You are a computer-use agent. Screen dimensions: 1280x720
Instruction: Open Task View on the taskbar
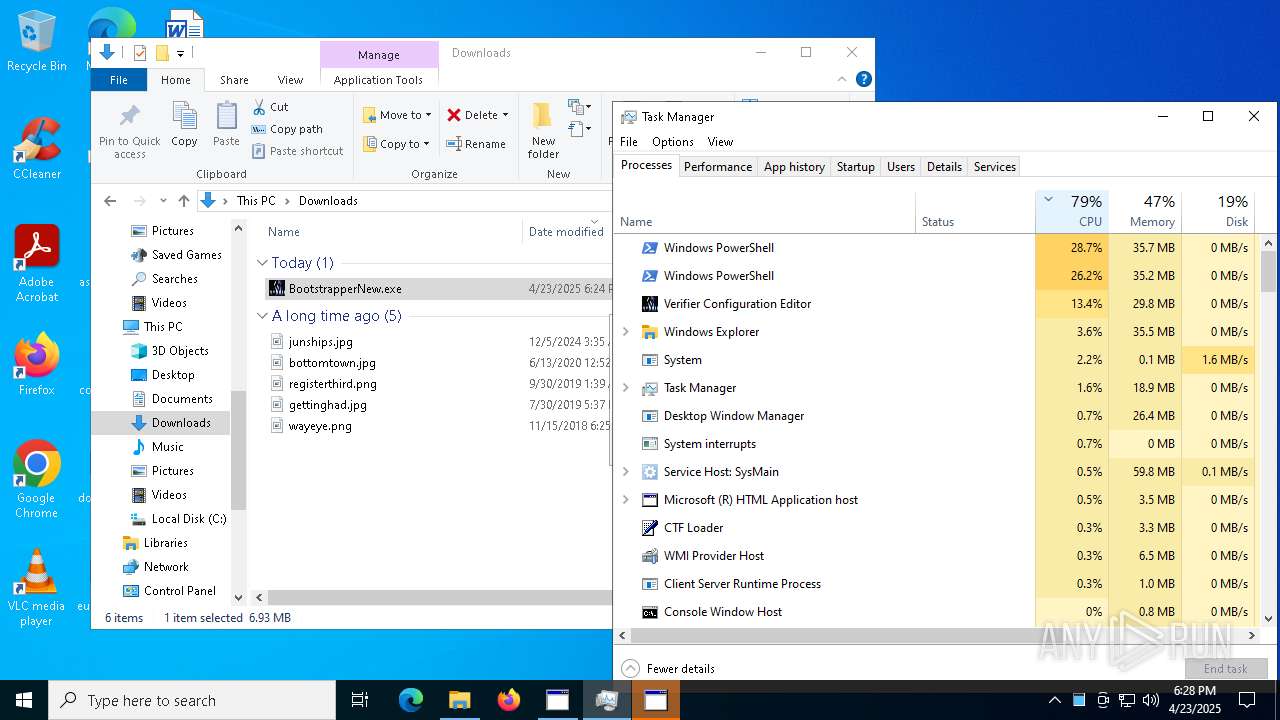[360, 700]
